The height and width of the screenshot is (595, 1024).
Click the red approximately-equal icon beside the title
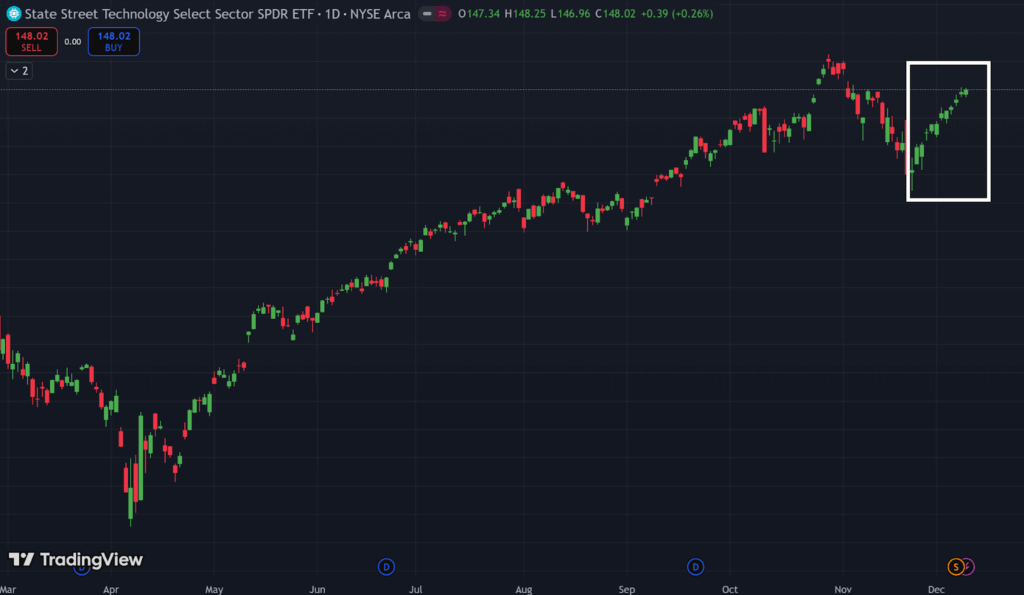point(442,14)
